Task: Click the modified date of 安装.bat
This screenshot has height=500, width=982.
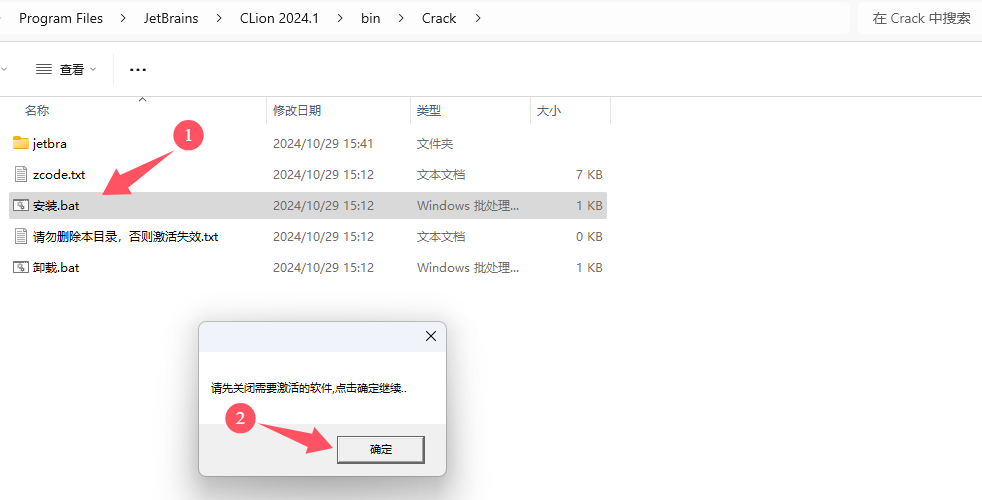Action: point(323,206)
